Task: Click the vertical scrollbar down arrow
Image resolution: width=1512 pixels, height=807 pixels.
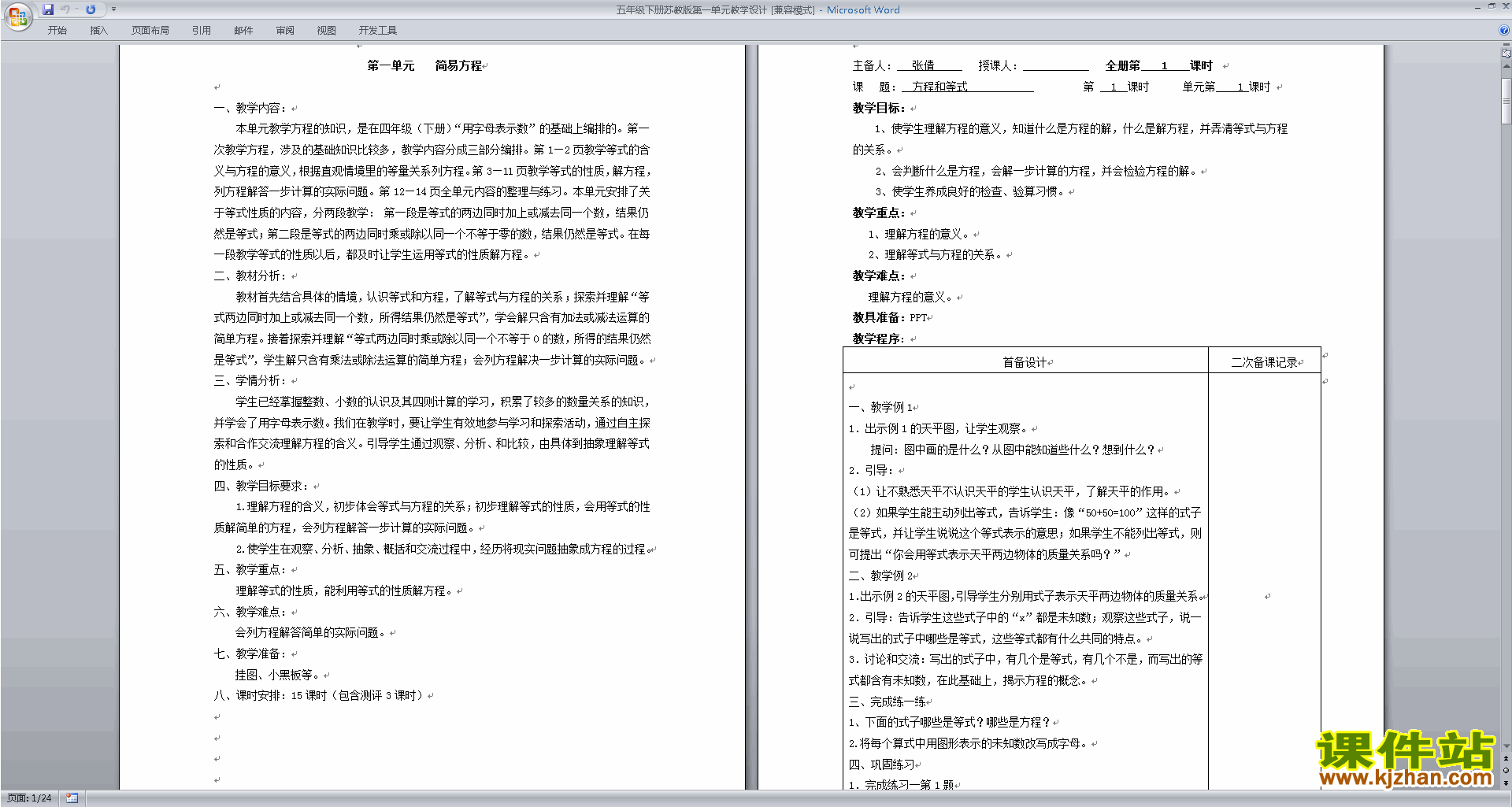Action: click(1506, 746)
